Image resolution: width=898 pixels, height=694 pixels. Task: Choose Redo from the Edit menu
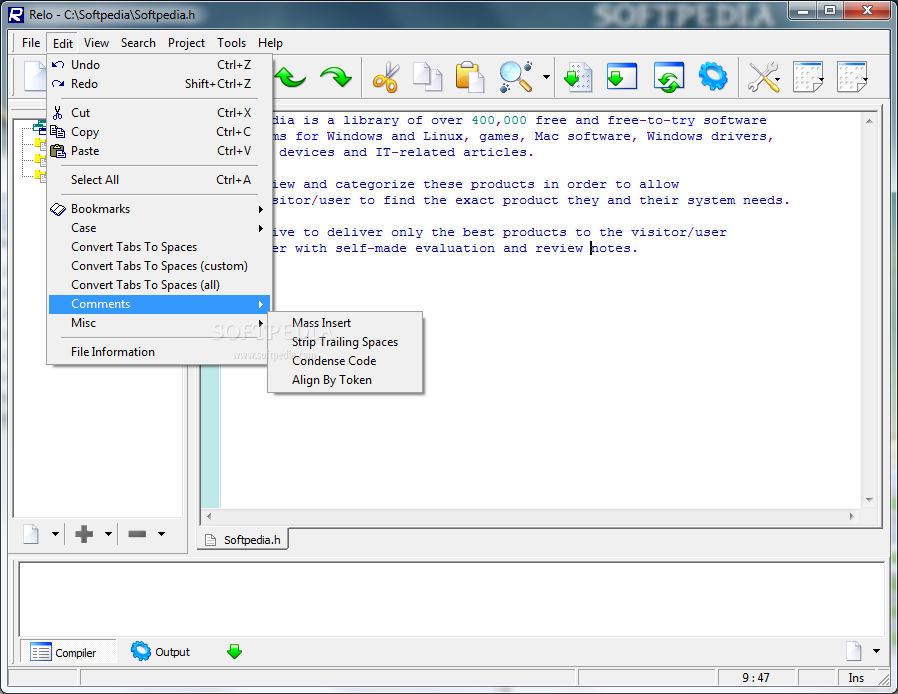(x=159, y=84)
